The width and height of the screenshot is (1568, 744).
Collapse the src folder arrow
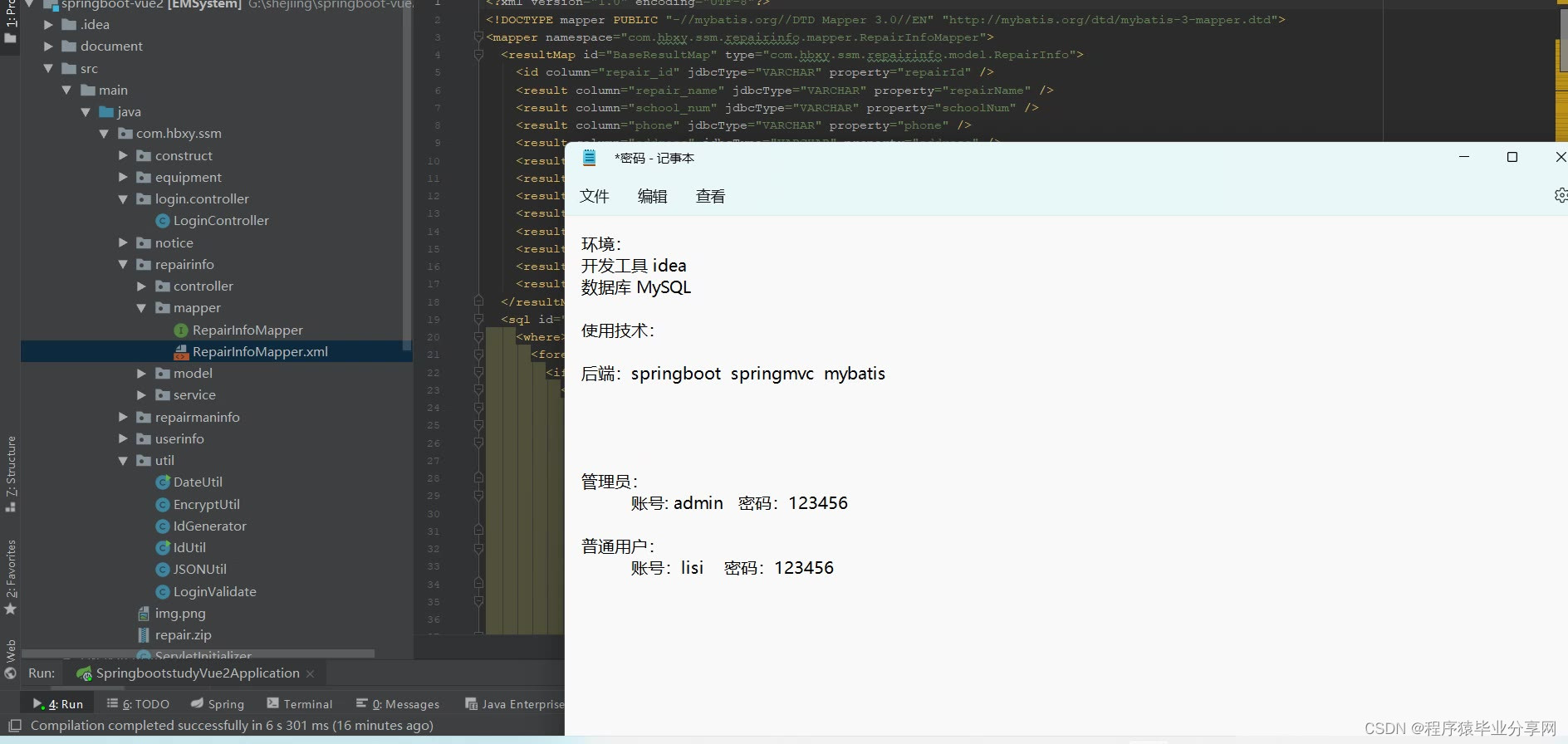click(48, 69)
